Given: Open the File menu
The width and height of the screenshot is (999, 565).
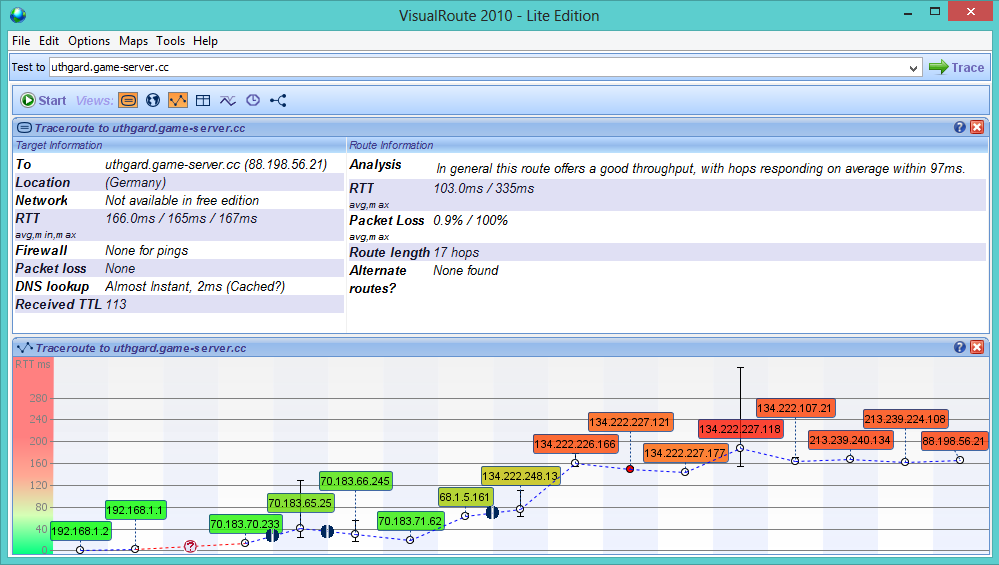Looking at the screenshot, I should coord(21,41).
